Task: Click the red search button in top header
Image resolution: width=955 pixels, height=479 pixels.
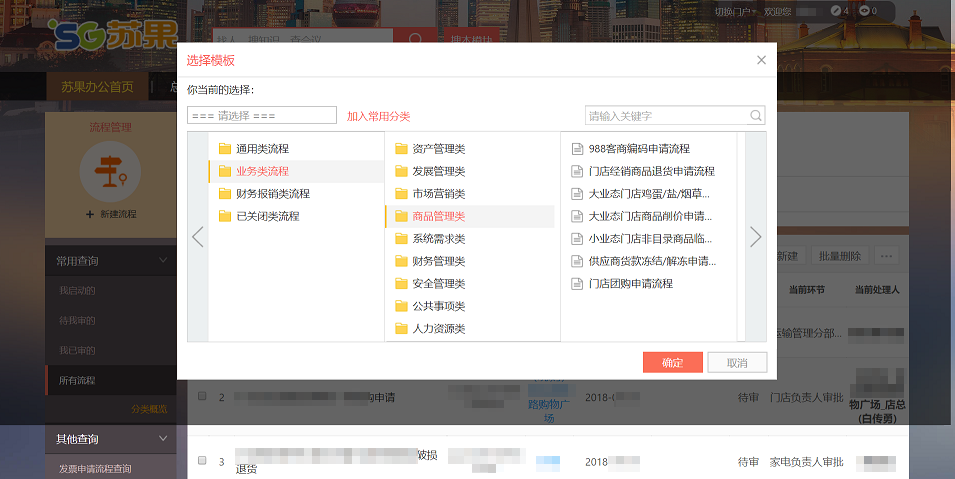Action: [412, 39]
